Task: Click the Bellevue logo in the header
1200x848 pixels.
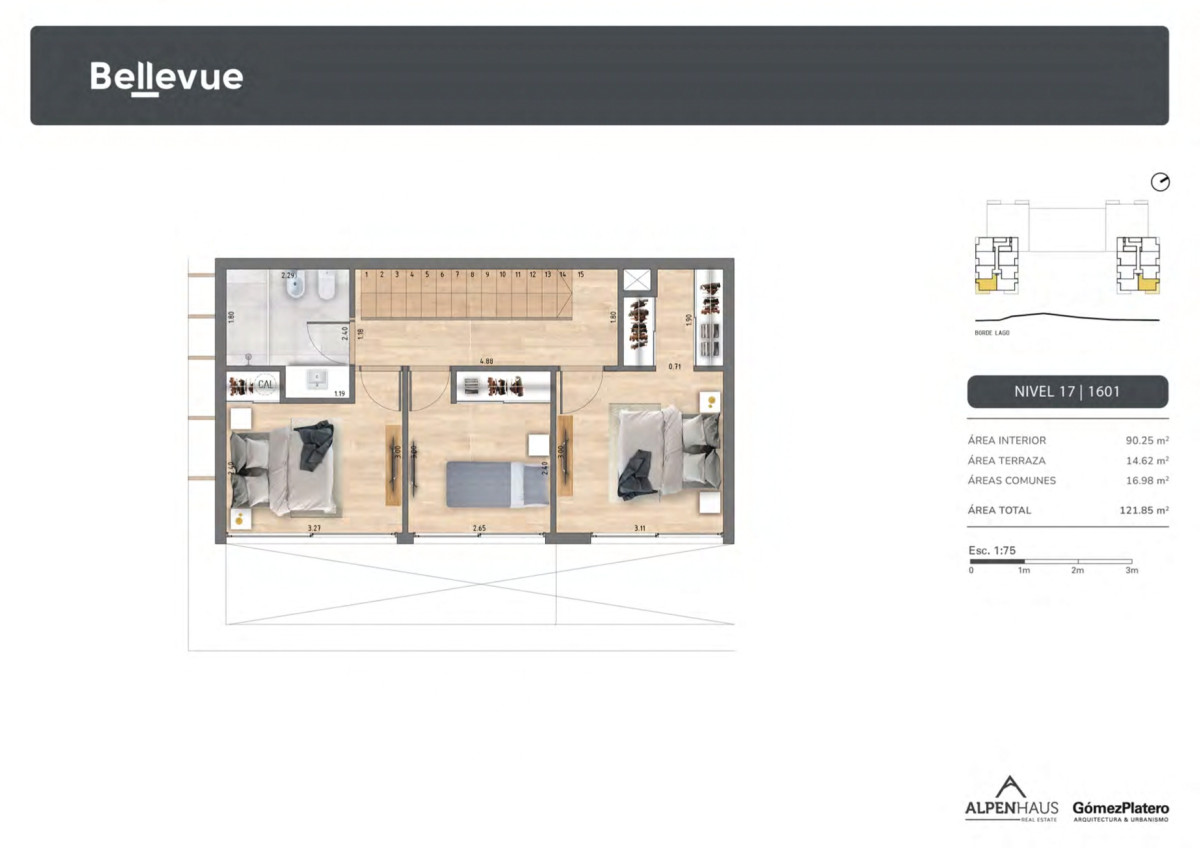Action: point(166,77)
